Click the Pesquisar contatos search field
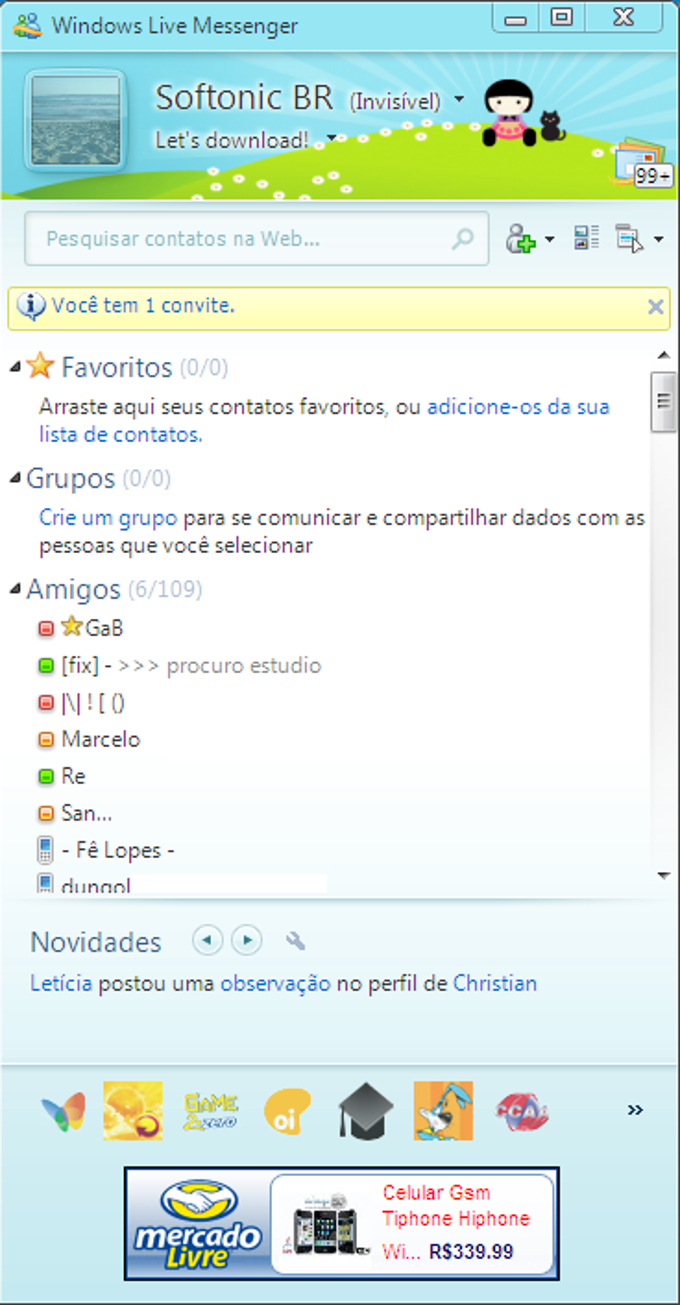Screen dimensions: 680x1305 coord(257,239)
